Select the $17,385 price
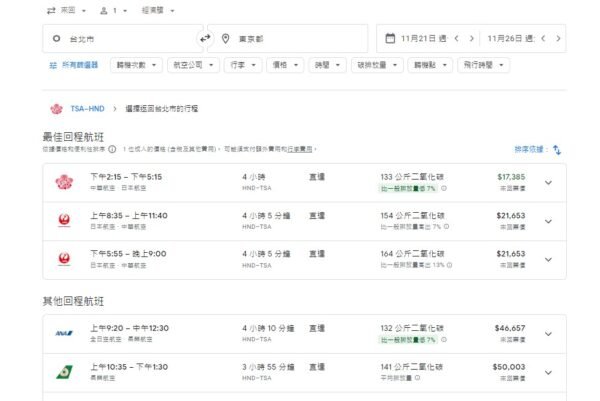Screen dimensions: 600x401 click(x=511, y=177)
